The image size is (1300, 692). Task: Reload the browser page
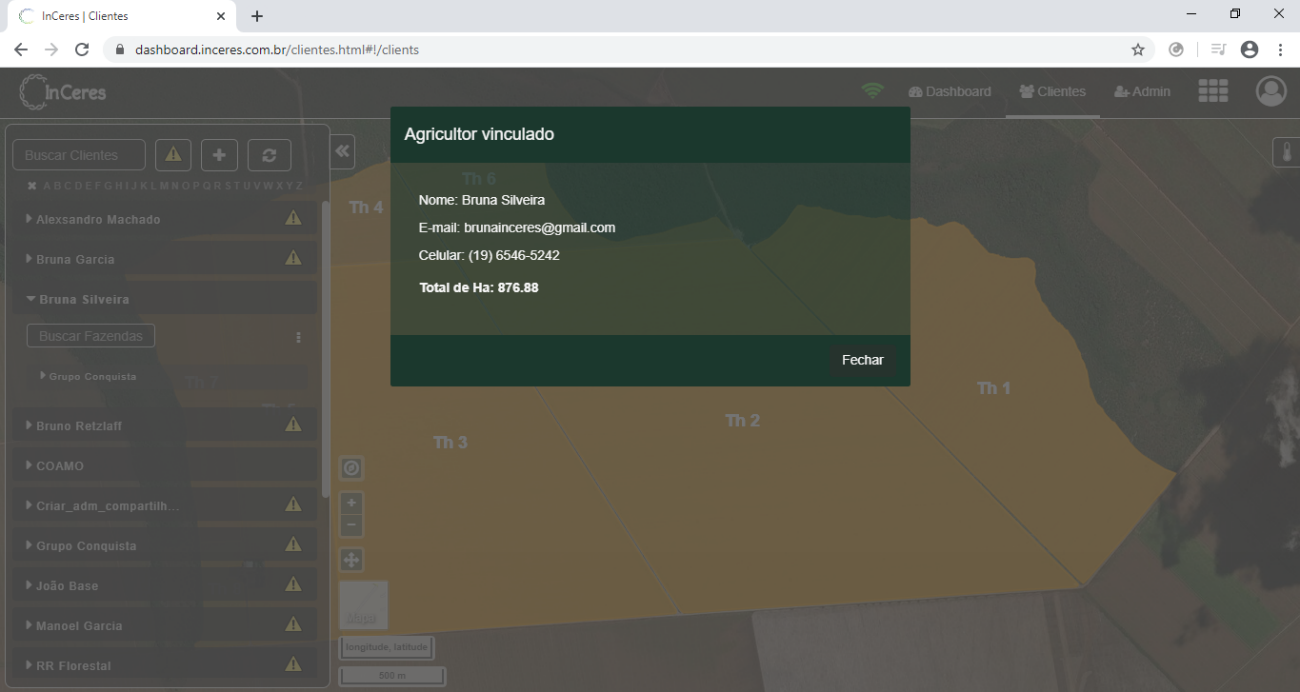tap(82, 49)
